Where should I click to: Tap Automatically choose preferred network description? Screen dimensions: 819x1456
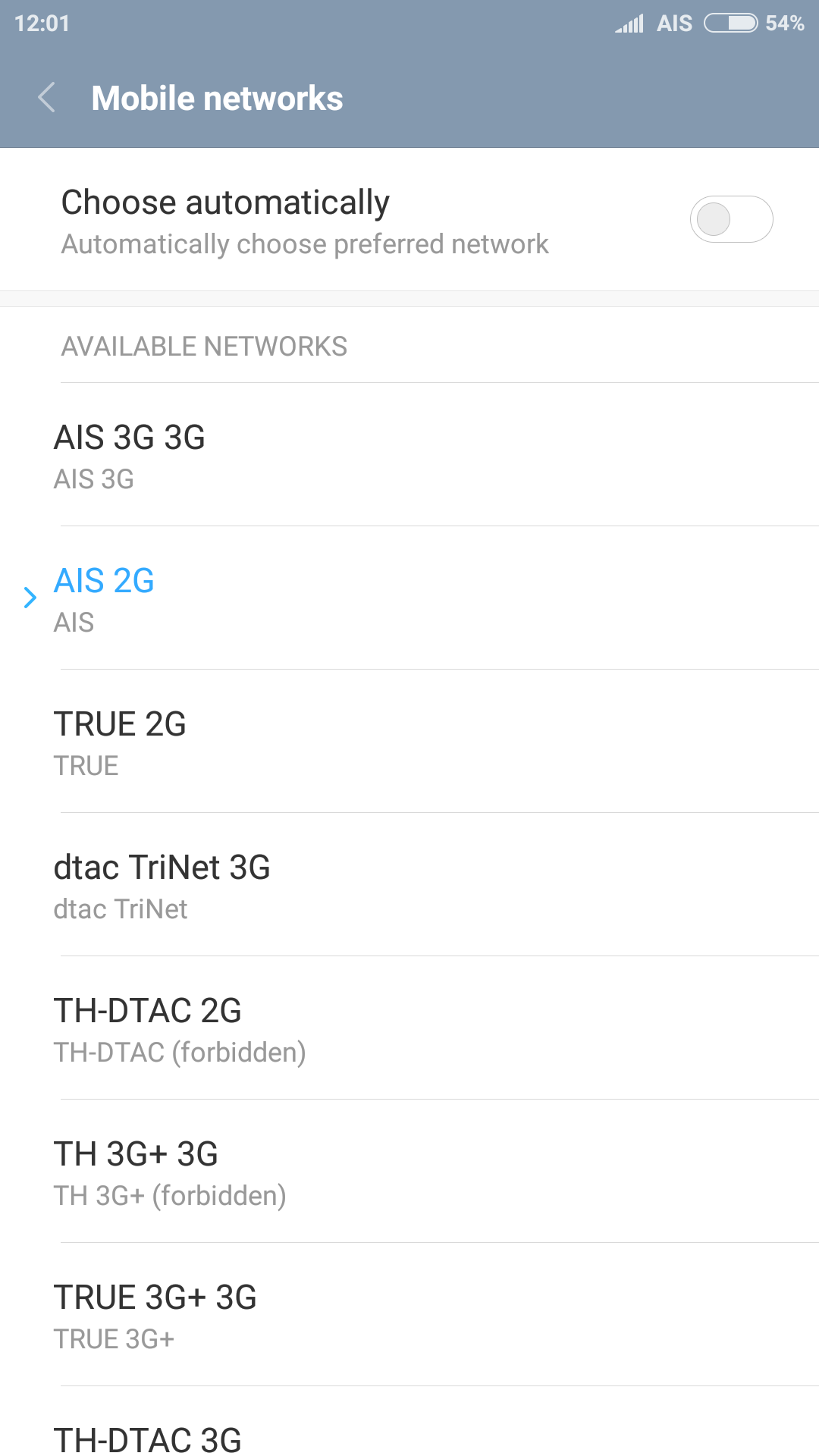point(304,244)
